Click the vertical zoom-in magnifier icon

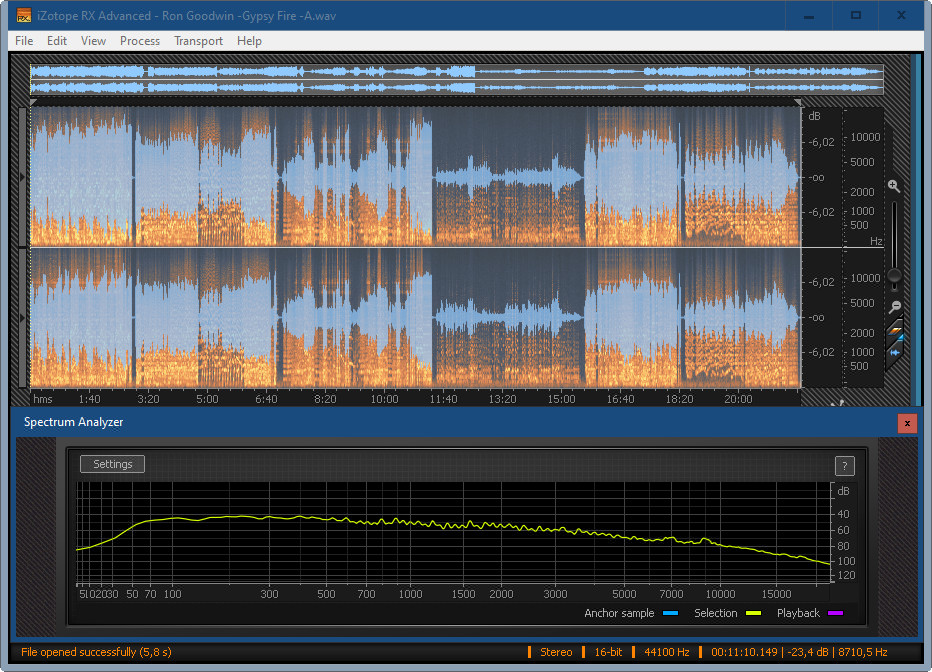point(893,187)
